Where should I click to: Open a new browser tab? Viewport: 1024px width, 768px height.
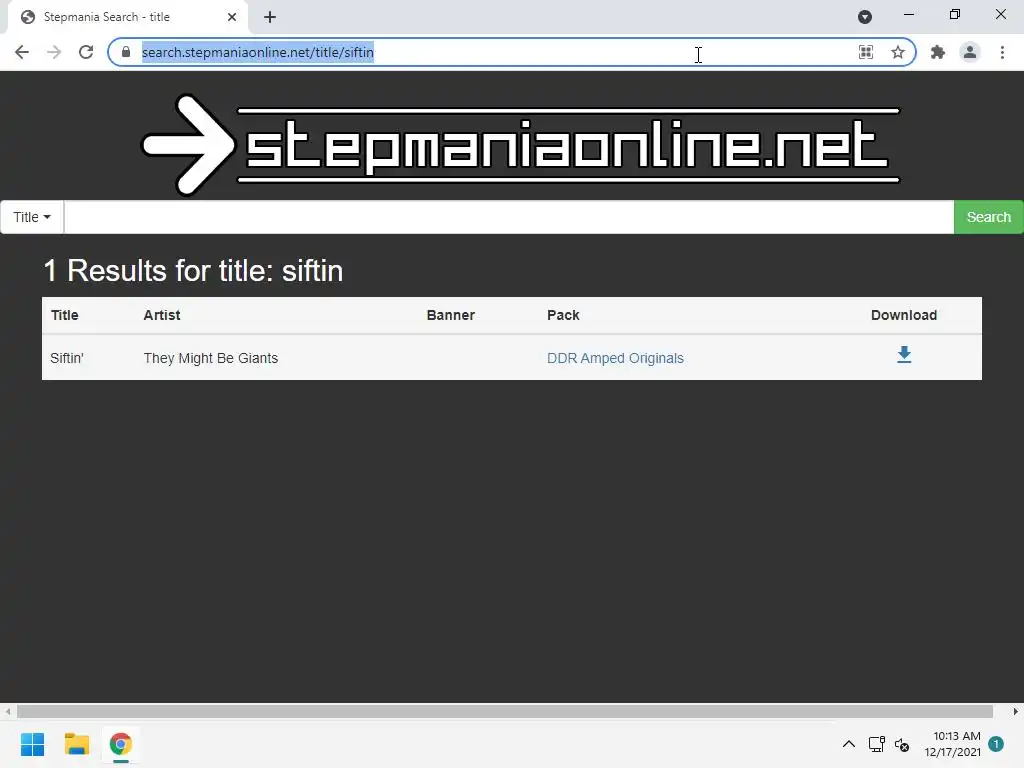(270, 17)
